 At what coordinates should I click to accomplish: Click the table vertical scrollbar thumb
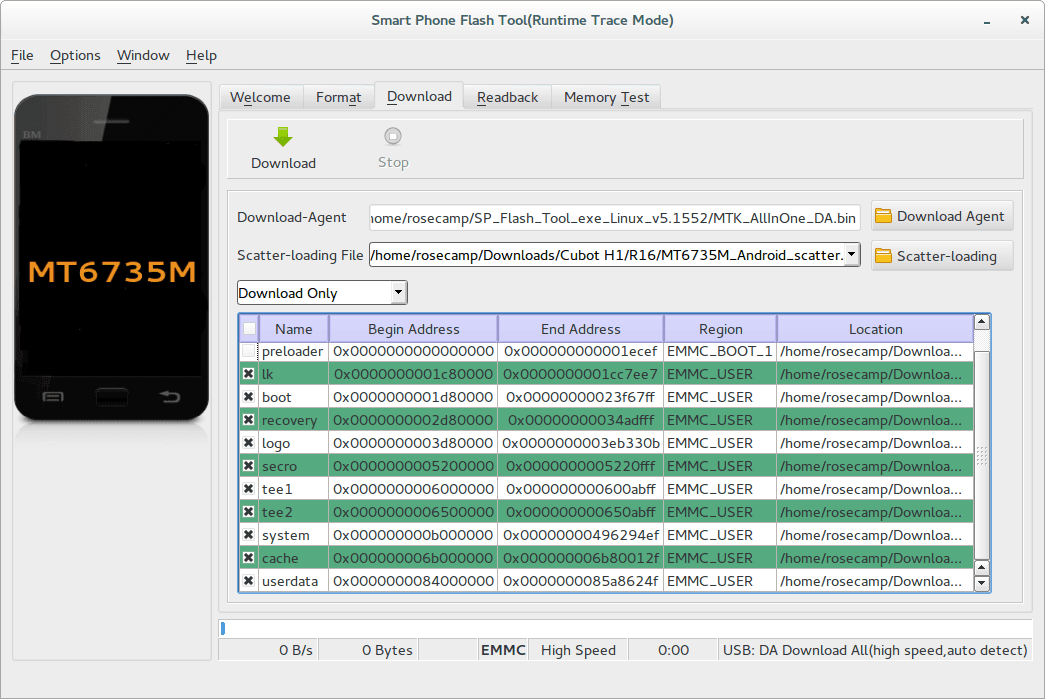tap(981, 455)
